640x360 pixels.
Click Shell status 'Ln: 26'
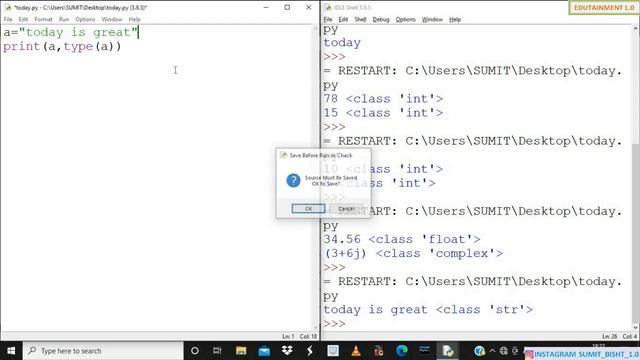(x=609, y=336)
